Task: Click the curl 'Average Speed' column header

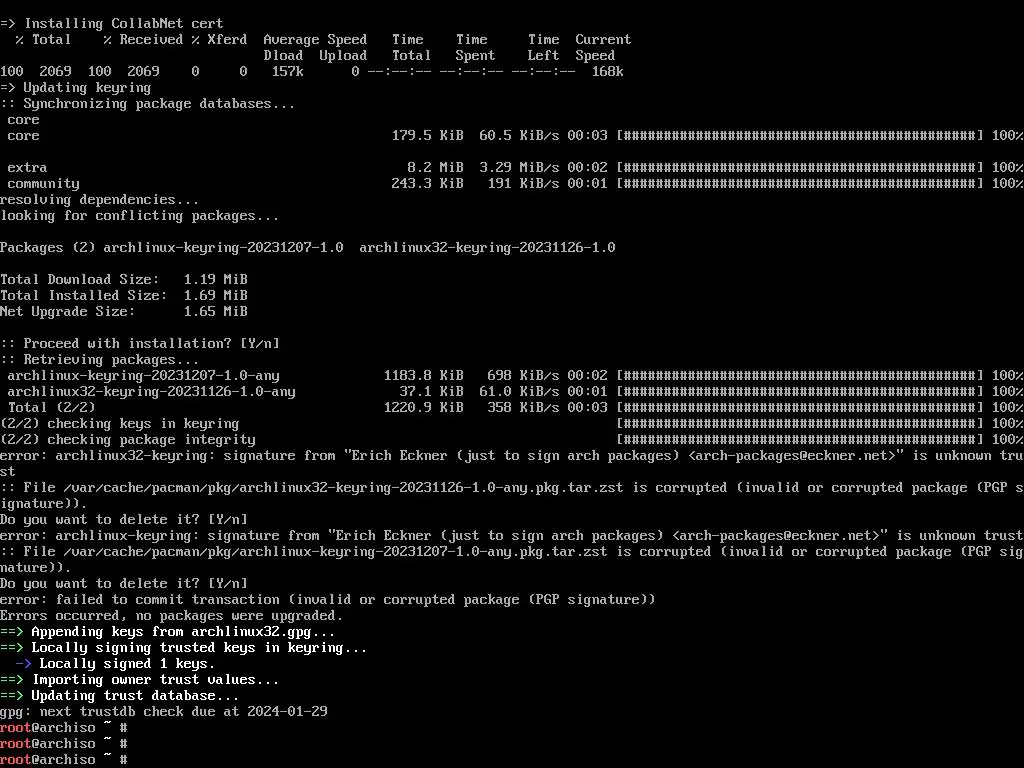Action: pyautogui.click(x=315, y=40)
